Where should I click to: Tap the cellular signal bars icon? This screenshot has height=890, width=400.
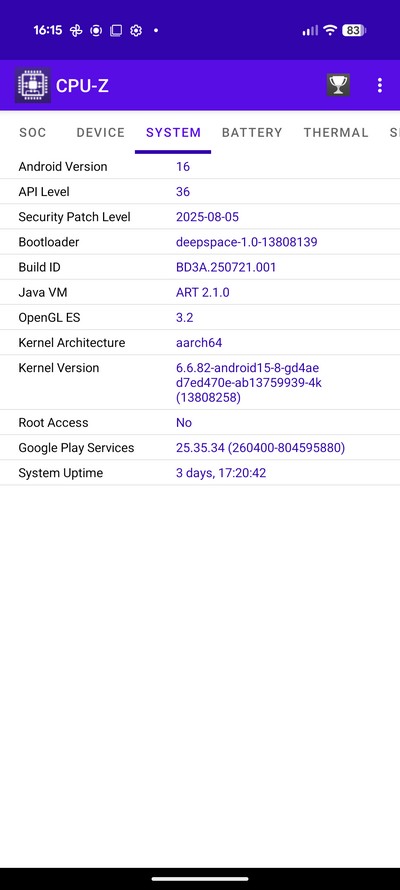point(310,30)
